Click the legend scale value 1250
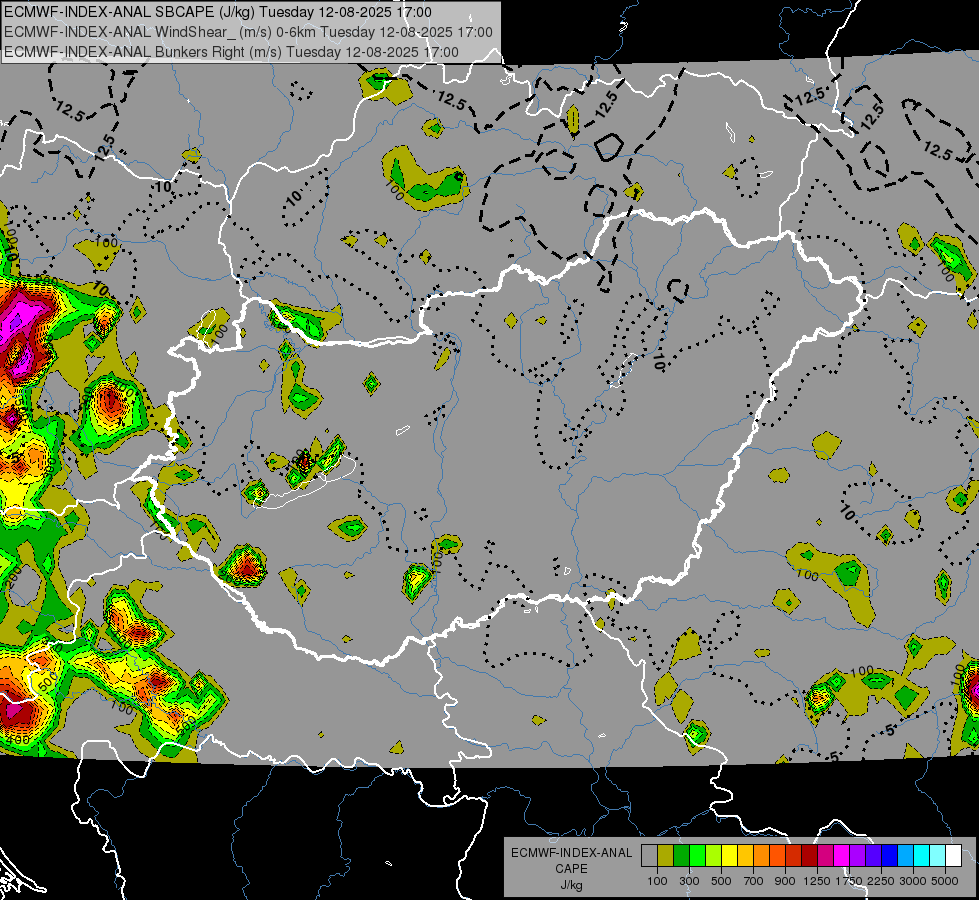Viewport: 979px width, 900px height. tap(817, 881)
